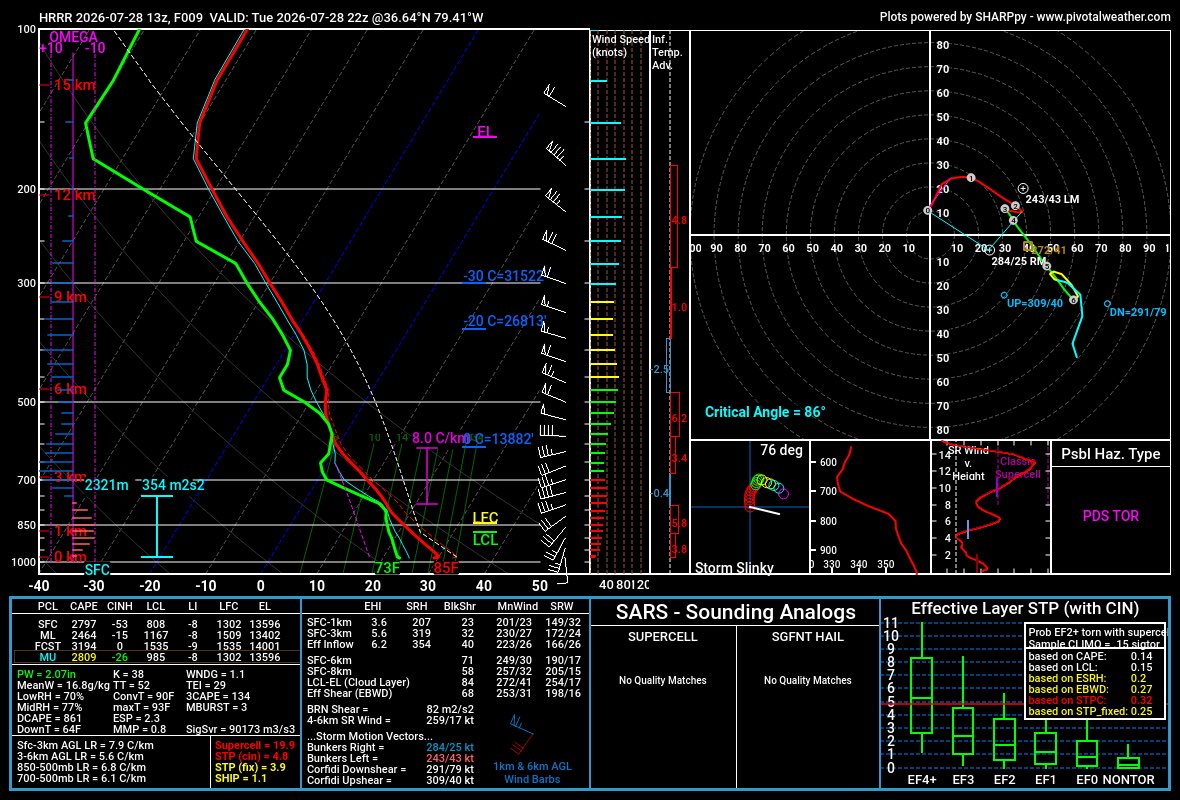Click the -20 C=26813' height label
This screenshot has height=800, width=1180.
click(503, 321)
